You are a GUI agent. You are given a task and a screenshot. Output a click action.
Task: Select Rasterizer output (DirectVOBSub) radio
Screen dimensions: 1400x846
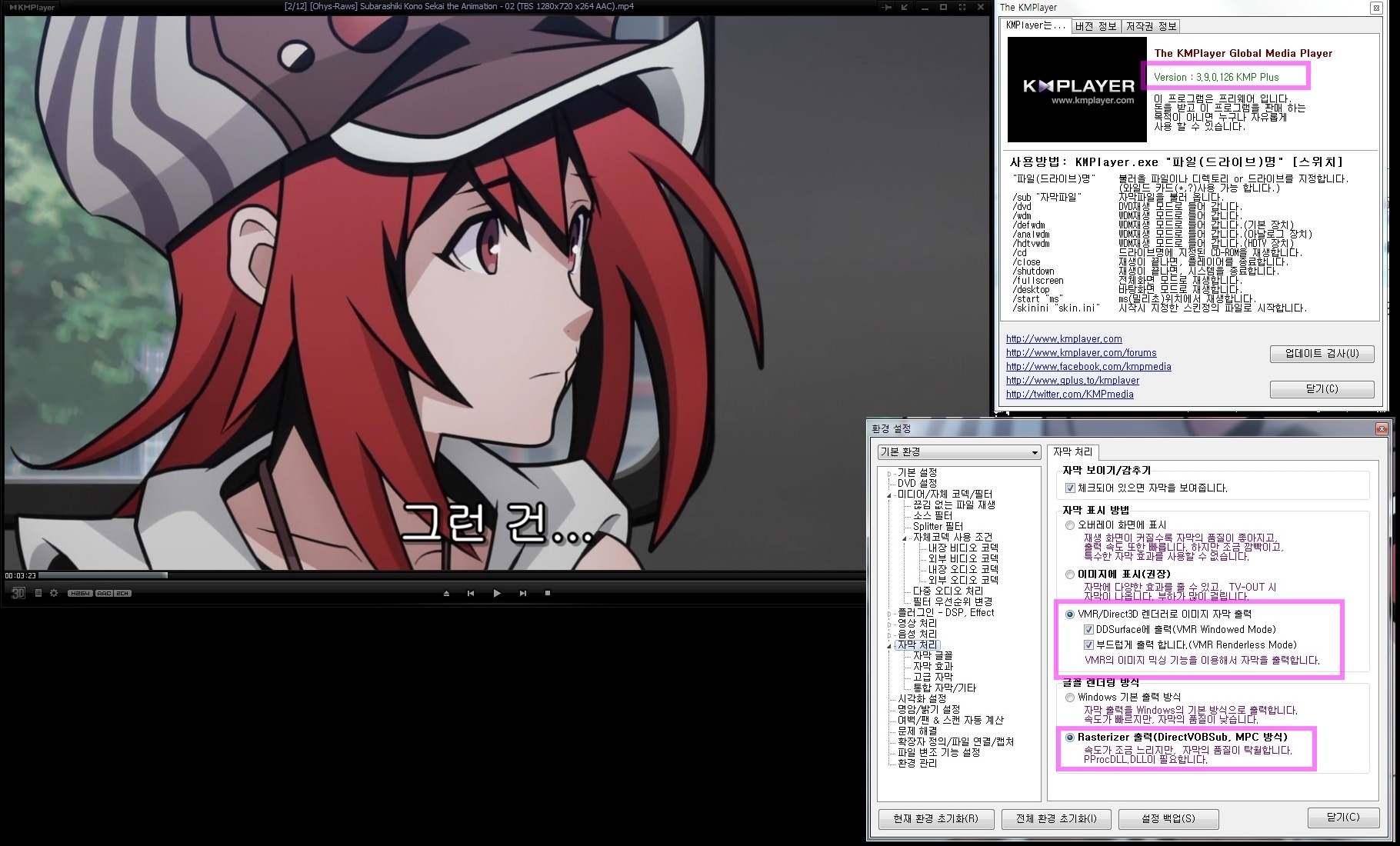click(x=1070, y=738)
